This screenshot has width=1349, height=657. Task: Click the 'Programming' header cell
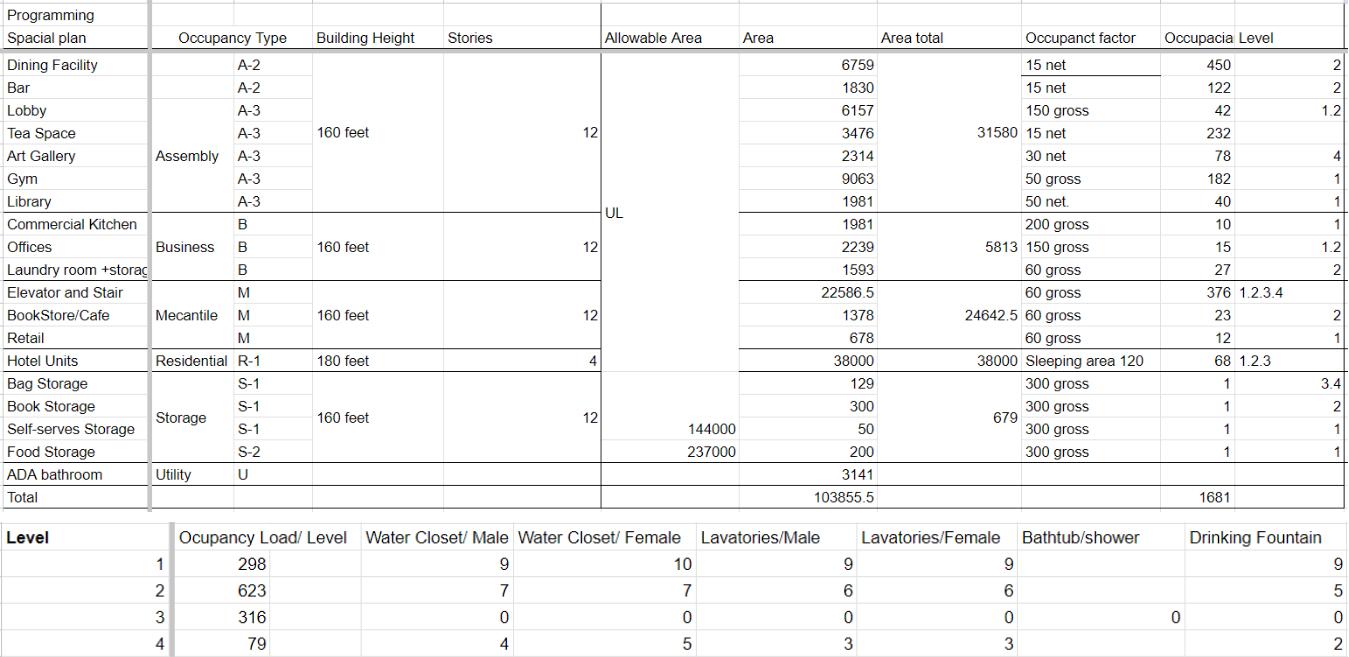click(76, 15)
